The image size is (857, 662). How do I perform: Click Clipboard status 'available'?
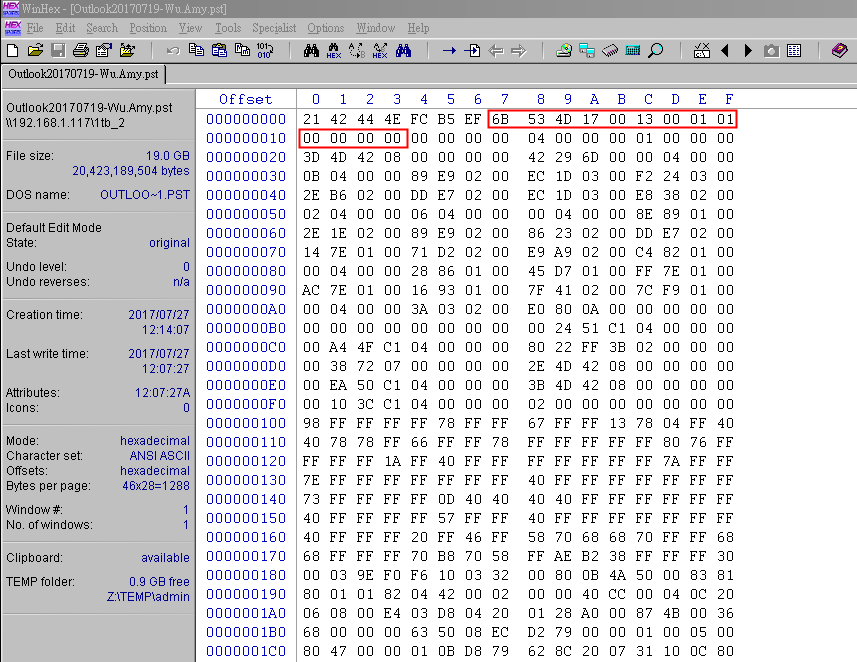coord(165,558)
